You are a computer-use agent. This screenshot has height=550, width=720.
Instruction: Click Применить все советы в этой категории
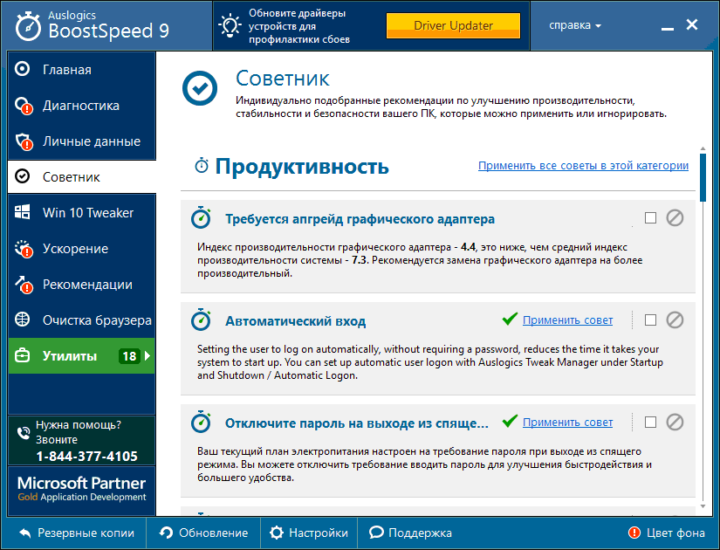[x=582, y=166]
